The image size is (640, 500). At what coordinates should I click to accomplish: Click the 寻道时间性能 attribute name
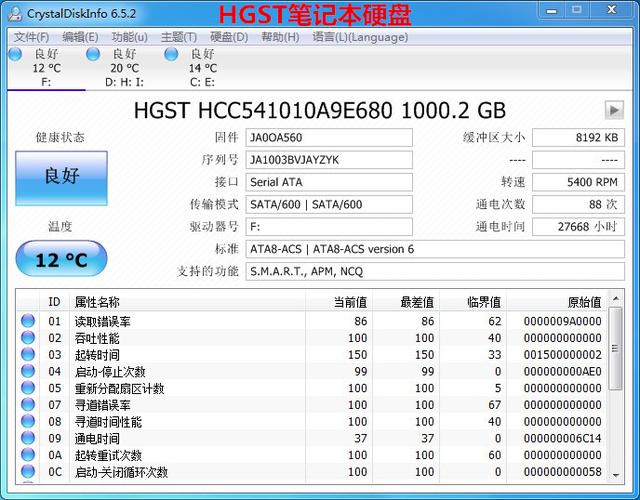(108, 422)
